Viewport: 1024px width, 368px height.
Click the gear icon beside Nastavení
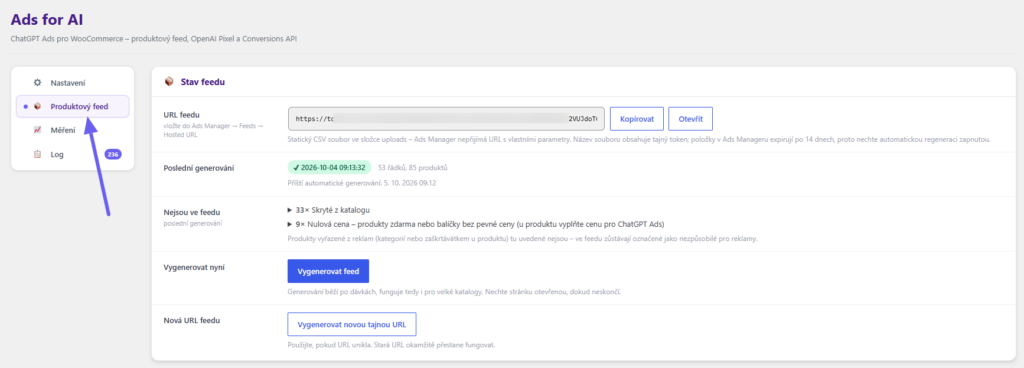click(37, 83)
